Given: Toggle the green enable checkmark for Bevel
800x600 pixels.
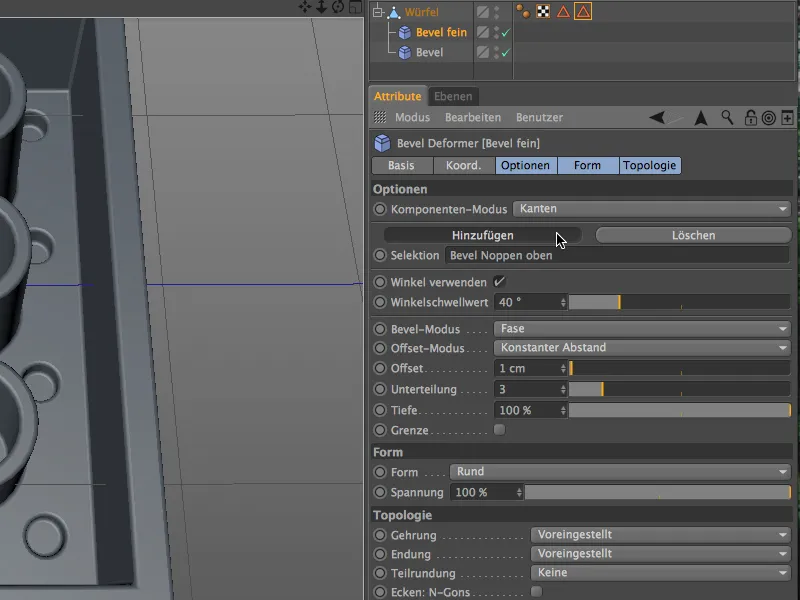Looking at the screenshot, I should (506, 53).
